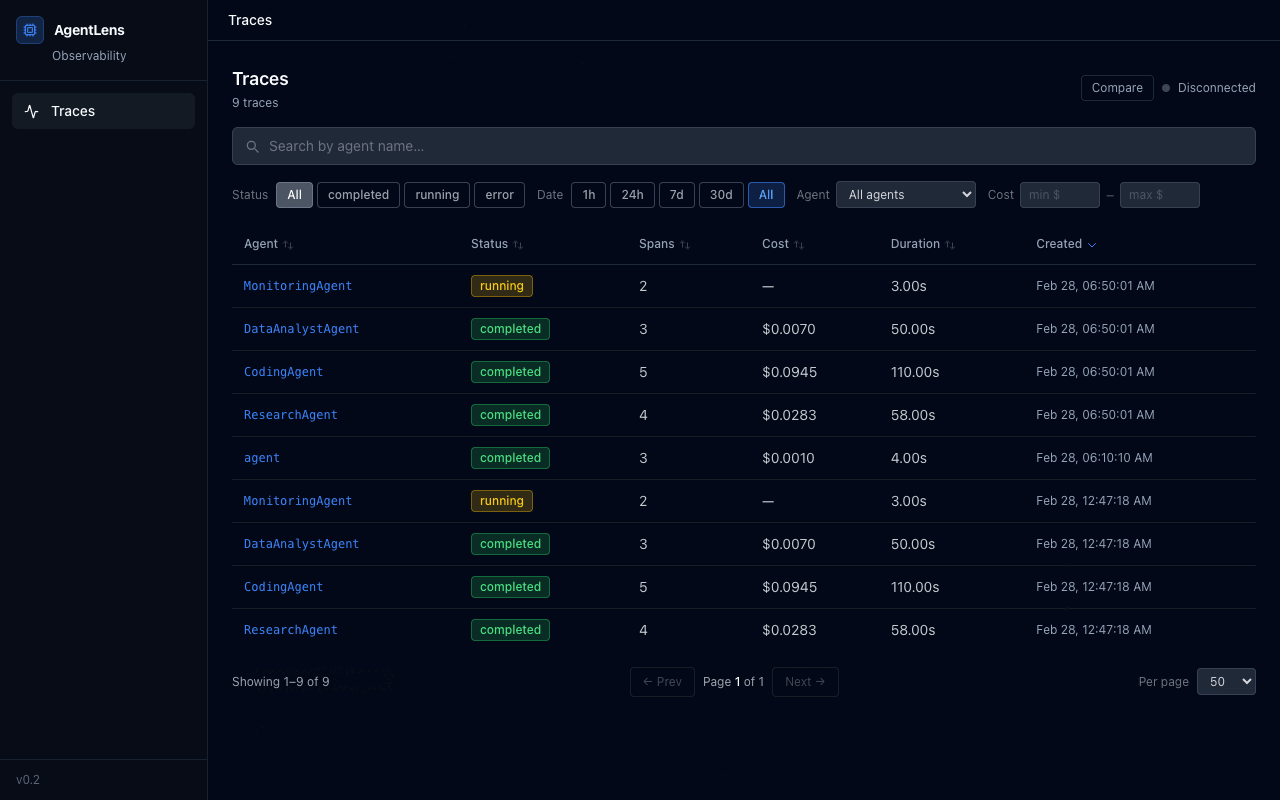Select the 24h date range filter
The image size is (1280, 800).
(x=632, y=195)
